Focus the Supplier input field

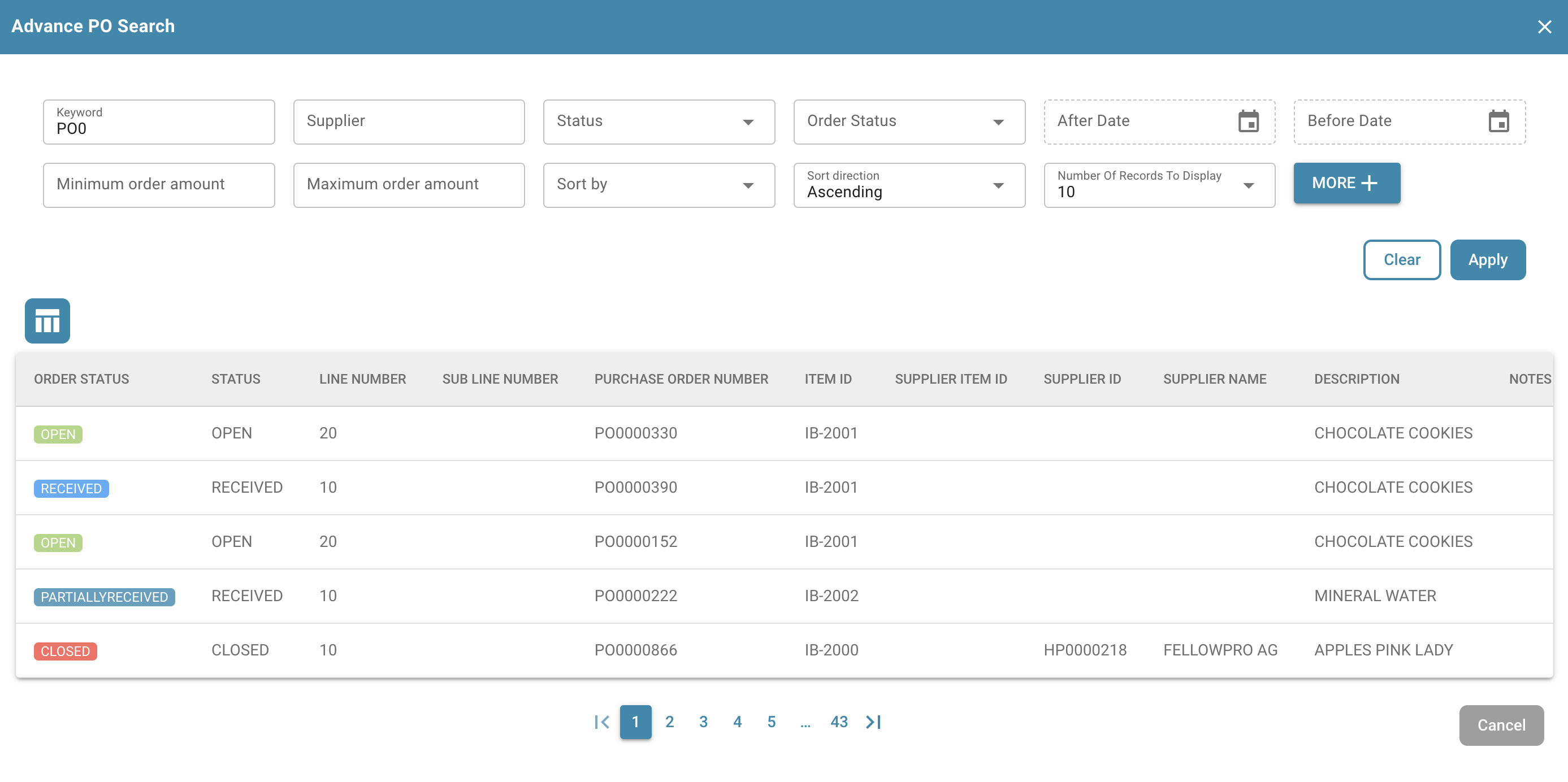coord(409,121)
